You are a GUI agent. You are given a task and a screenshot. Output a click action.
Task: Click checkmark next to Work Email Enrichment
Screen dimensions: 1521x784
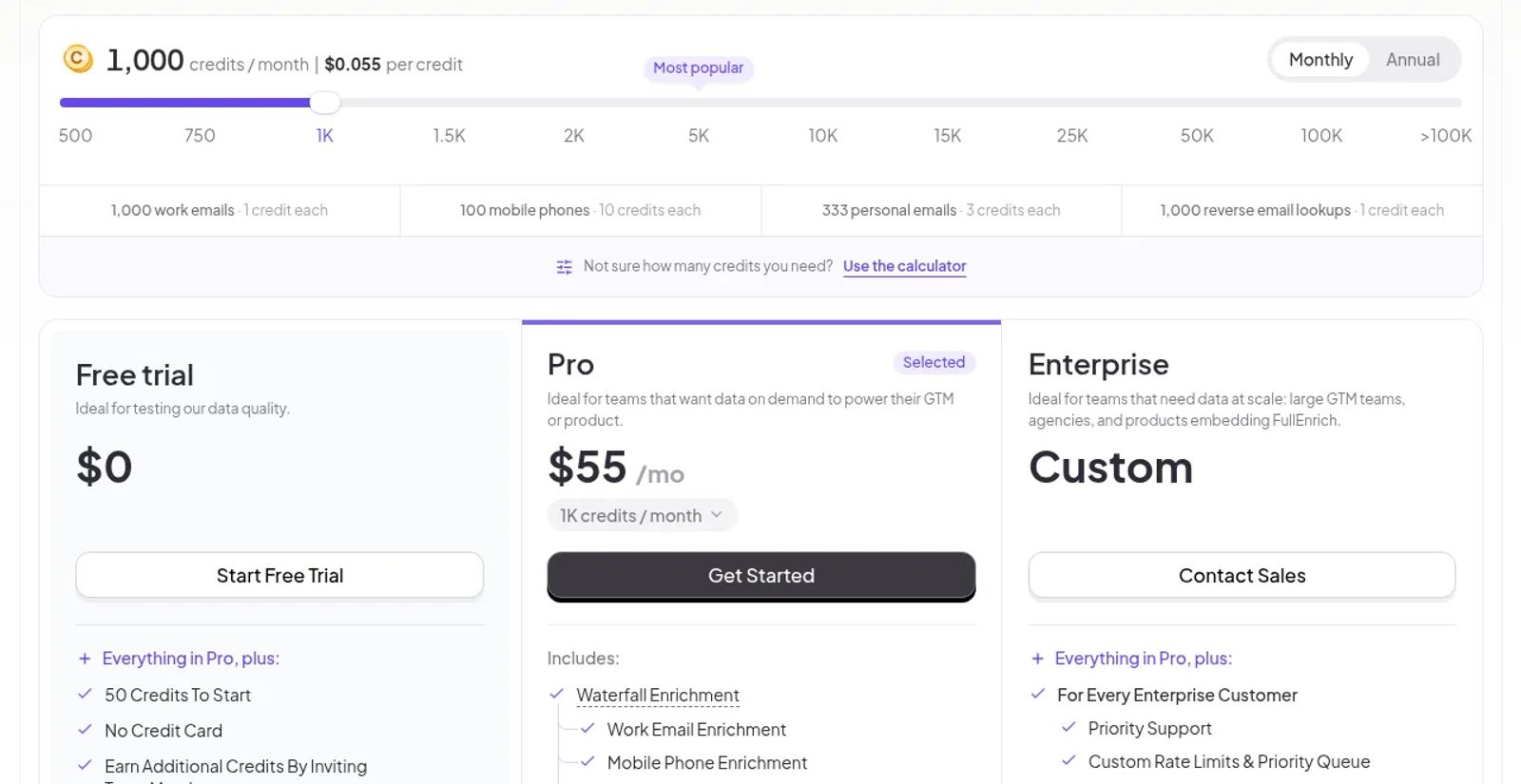[587, 729]
